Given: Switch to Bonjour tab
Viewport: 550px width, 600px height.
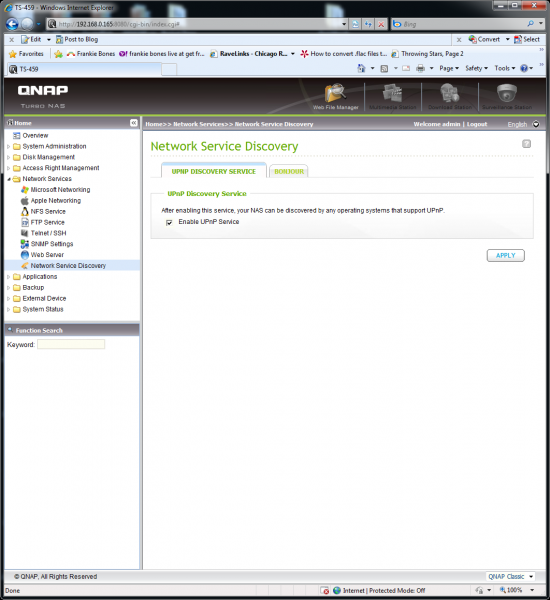Looking at the screenshot, I should click(289, 171).
